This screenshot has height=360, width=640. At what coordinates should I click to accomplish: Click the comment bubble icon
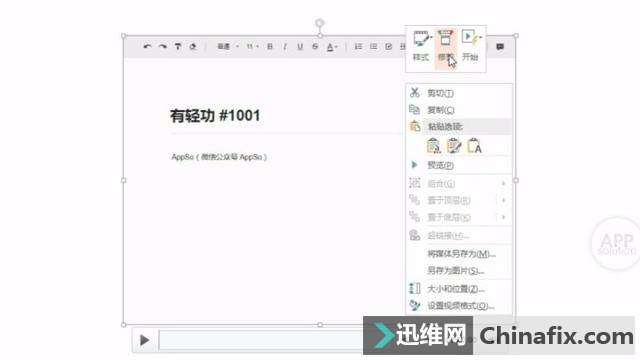[x=500, y=47]
